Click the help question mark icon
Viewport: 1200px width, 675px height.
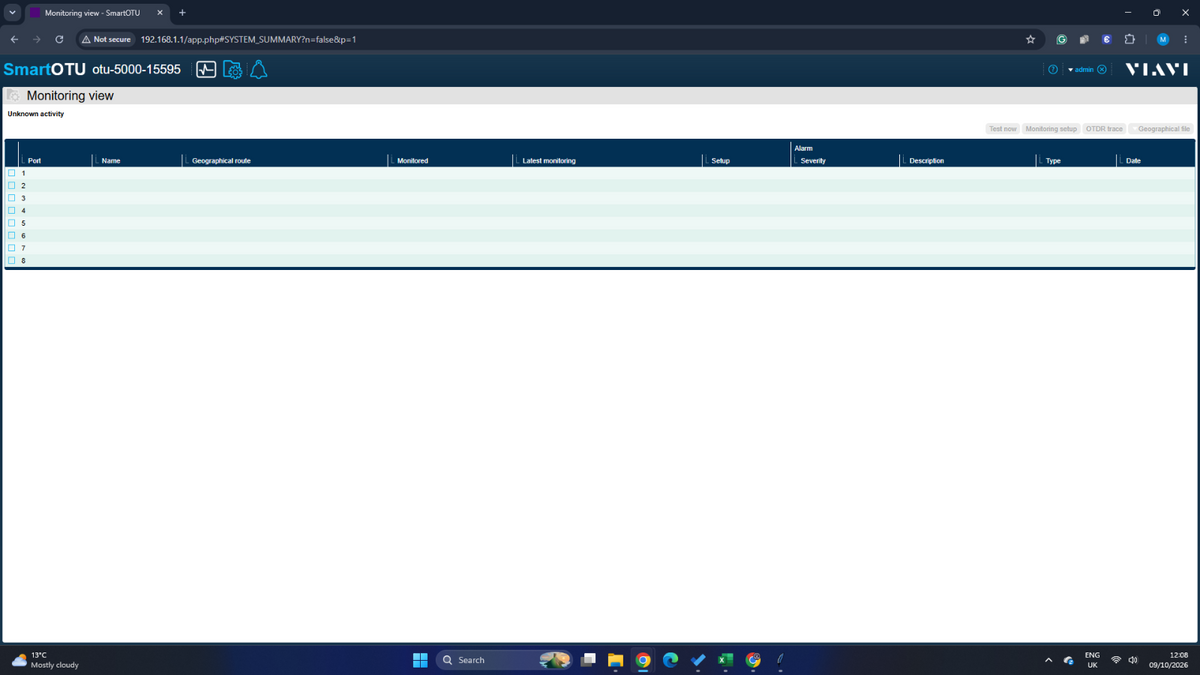point(1053,70)
